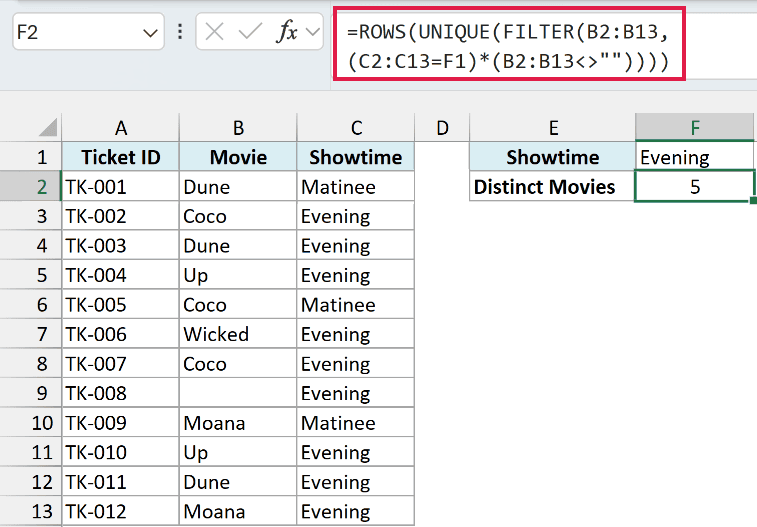Select row 5 header
This screenshot has height=527, width=757.
click(31, 275)
